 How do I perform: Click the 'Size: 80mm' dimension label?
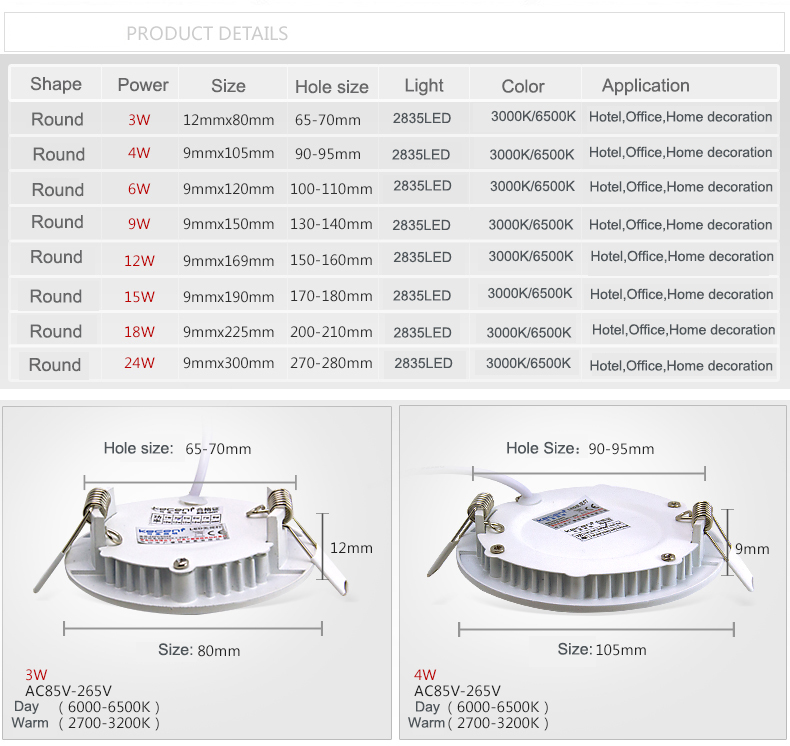point(199,650)
